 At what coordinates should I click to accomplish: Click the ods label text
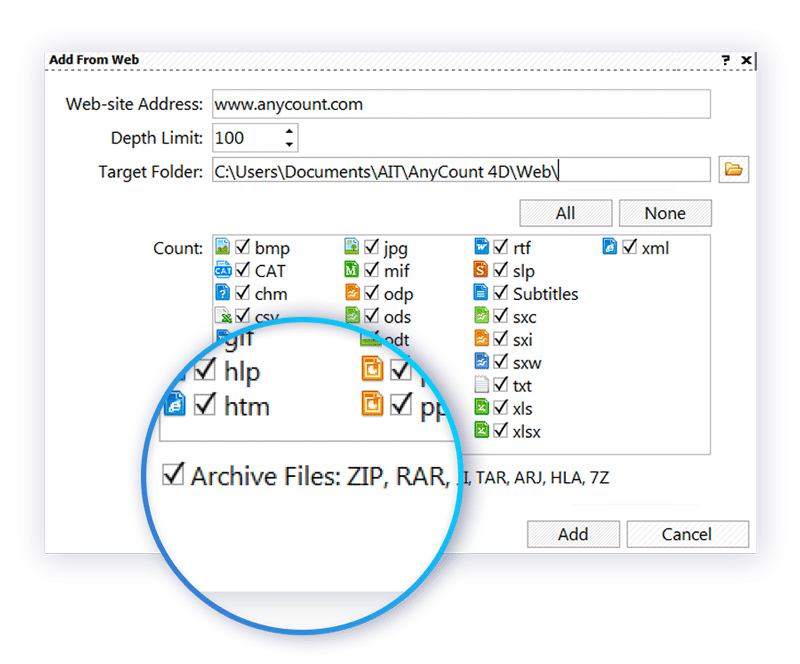tap(397, 317)
